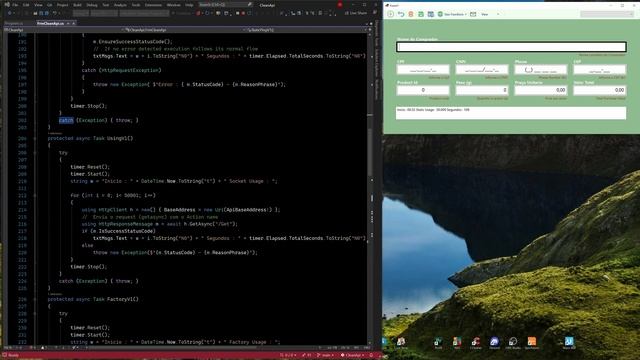Image resolution: width=640 pixels, height=360 pixels.
Task: Click the round add (plus) icon in form toolbar
Action: (x=391, y=14)
